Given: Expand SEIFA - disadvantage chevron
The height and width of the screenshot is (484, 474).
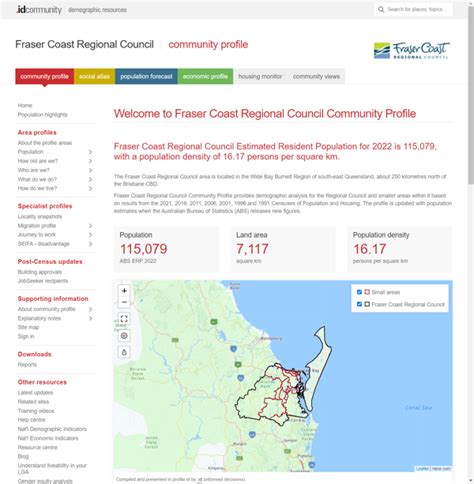Looking at the screenshot, I should click(x=90, y=244).
